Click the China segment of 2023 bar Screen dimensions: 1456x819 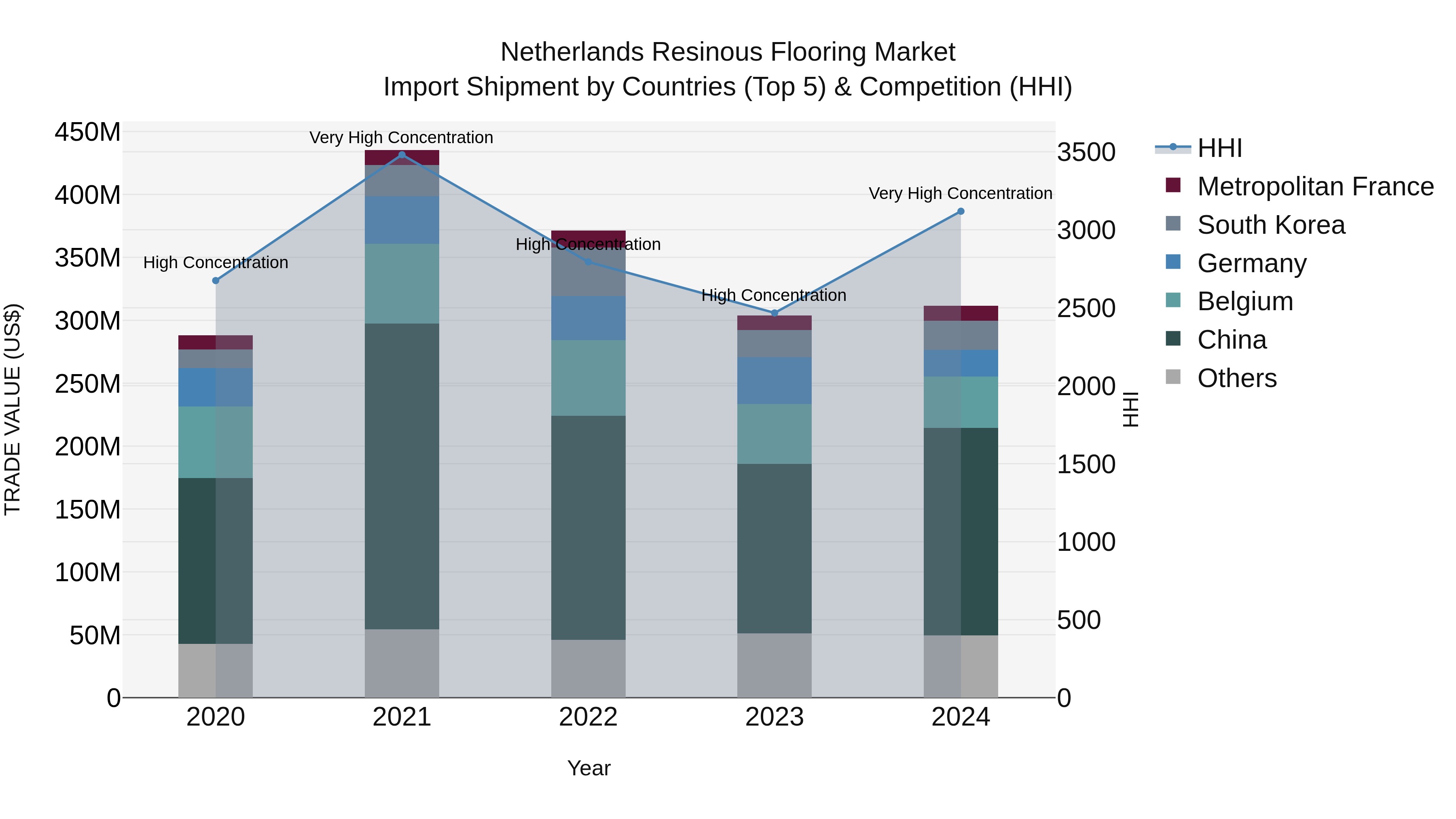[x=775, y=549]
